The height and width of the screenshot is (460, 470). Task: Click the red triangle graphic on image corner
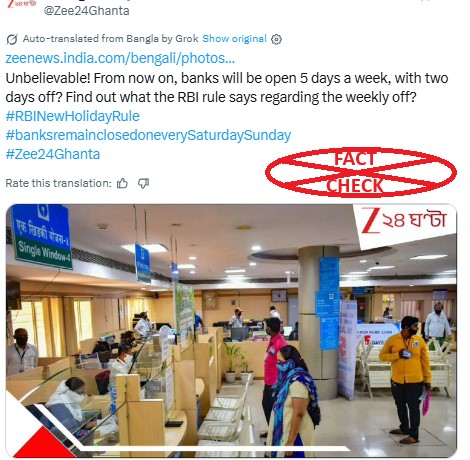tap(43, 445)
